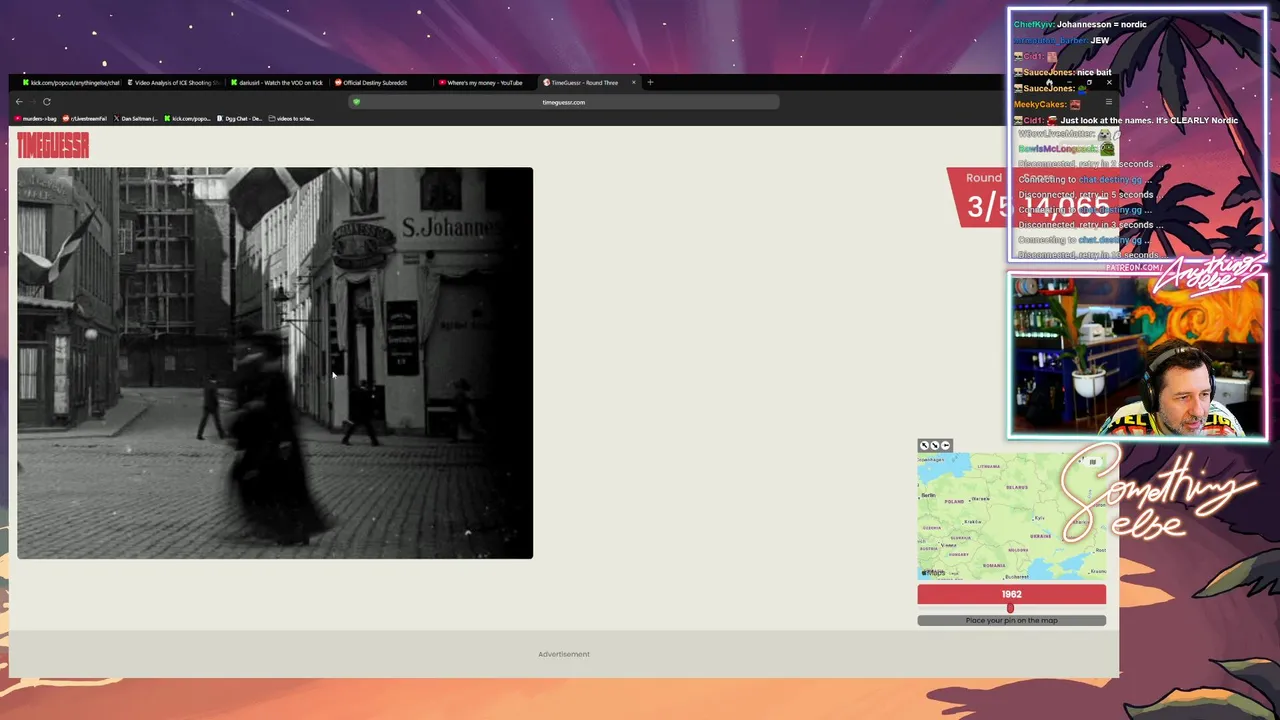The height and width of the screenshot is (720, 1280).
Task: Open the Dan Saltman bookmark
Action: [136, 118]
